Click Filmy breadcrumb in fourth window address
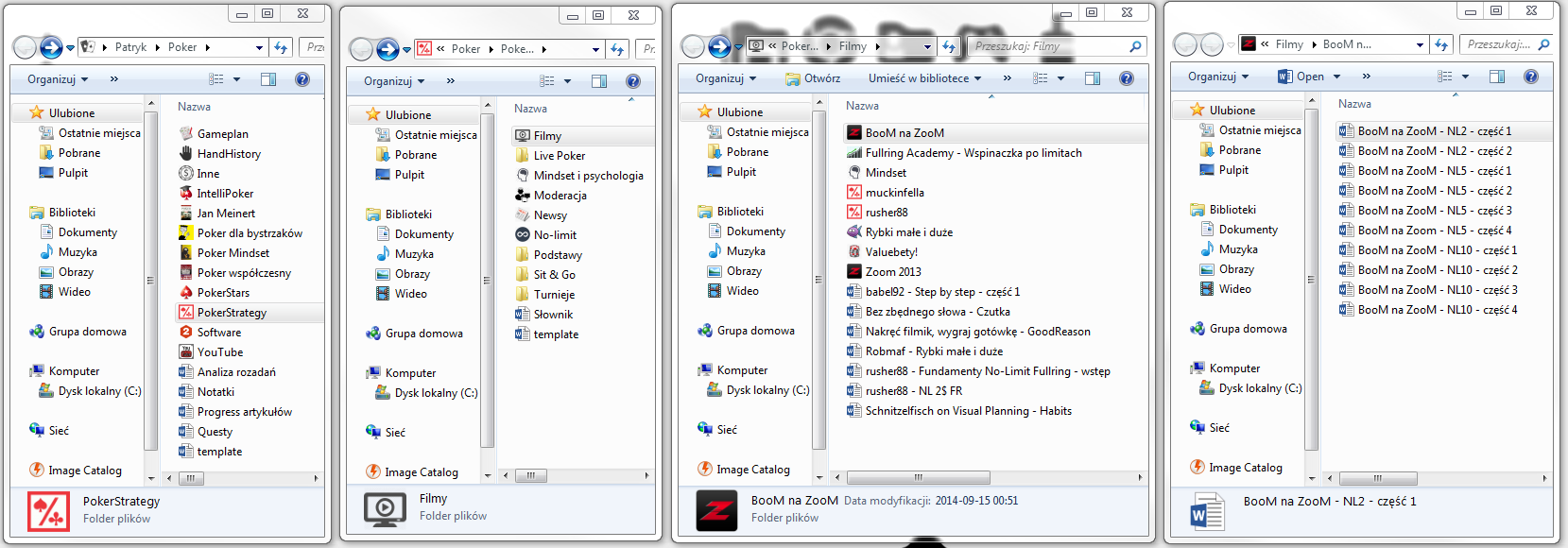This screenshot has height=548, width=1568. click(1289, 44)
